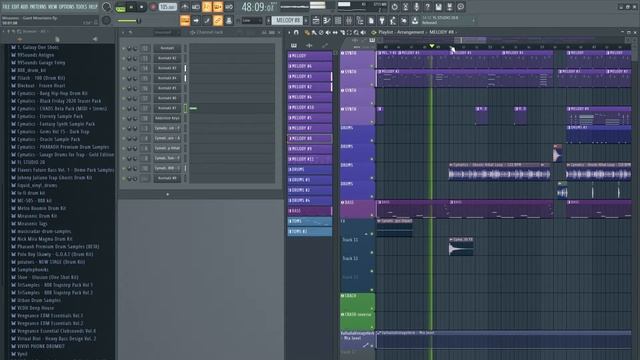Open the FILE menu
This screenshot has height=360, width=640.
coord(6,7)
